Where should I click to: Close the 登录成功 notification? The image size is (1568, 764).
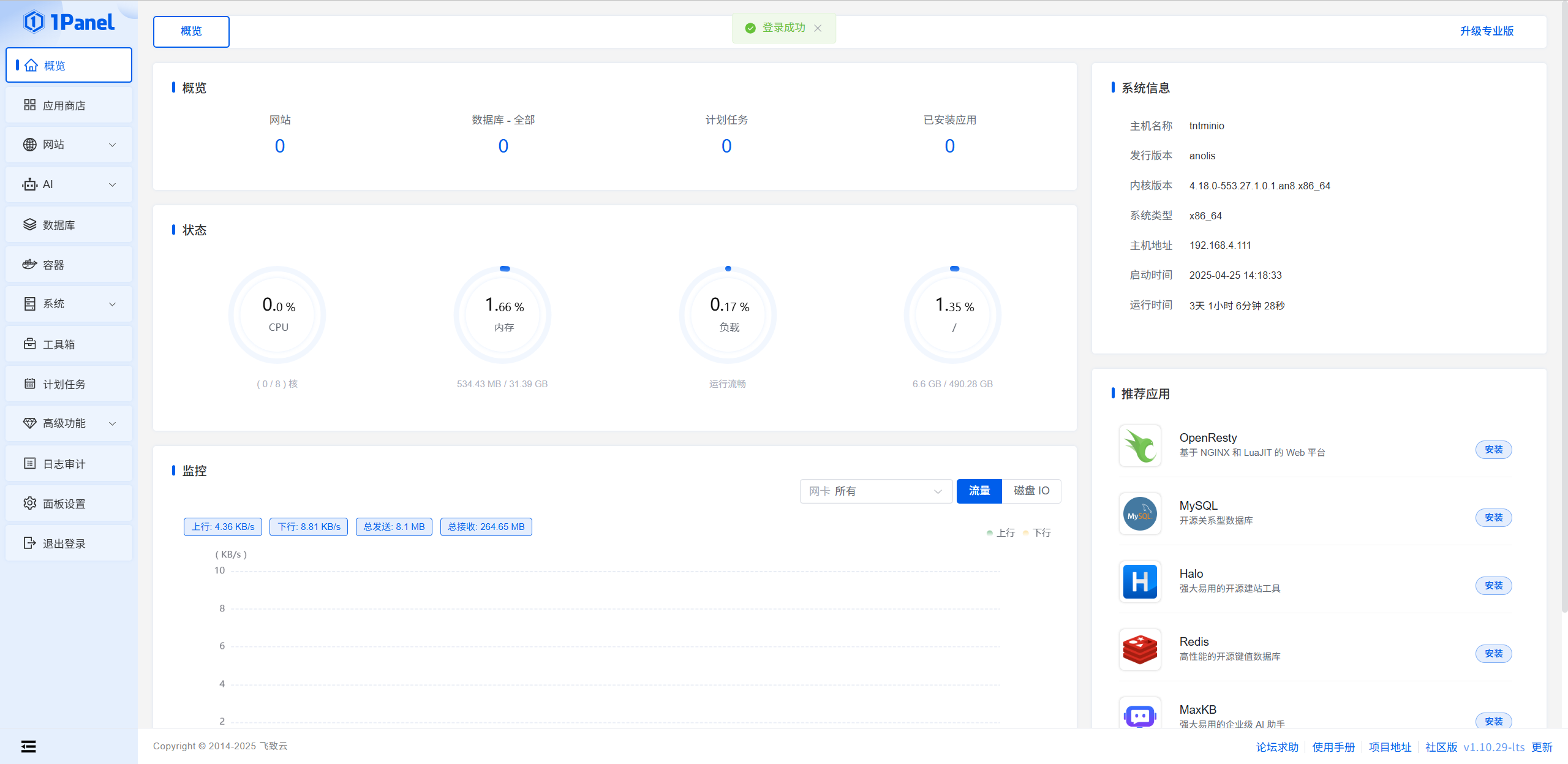(818, 28)
